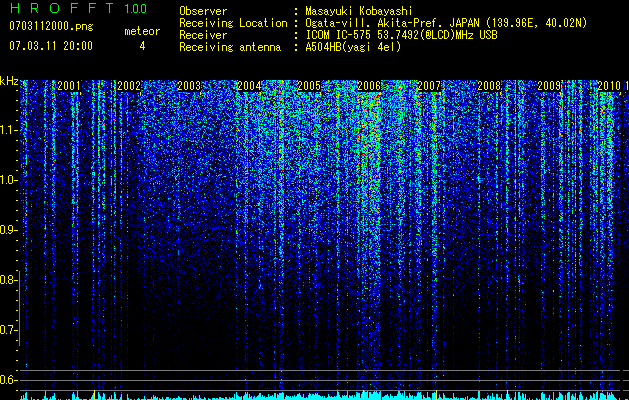
Task: Click the 0.8 frequency axis label
Action: pos(8,280)
